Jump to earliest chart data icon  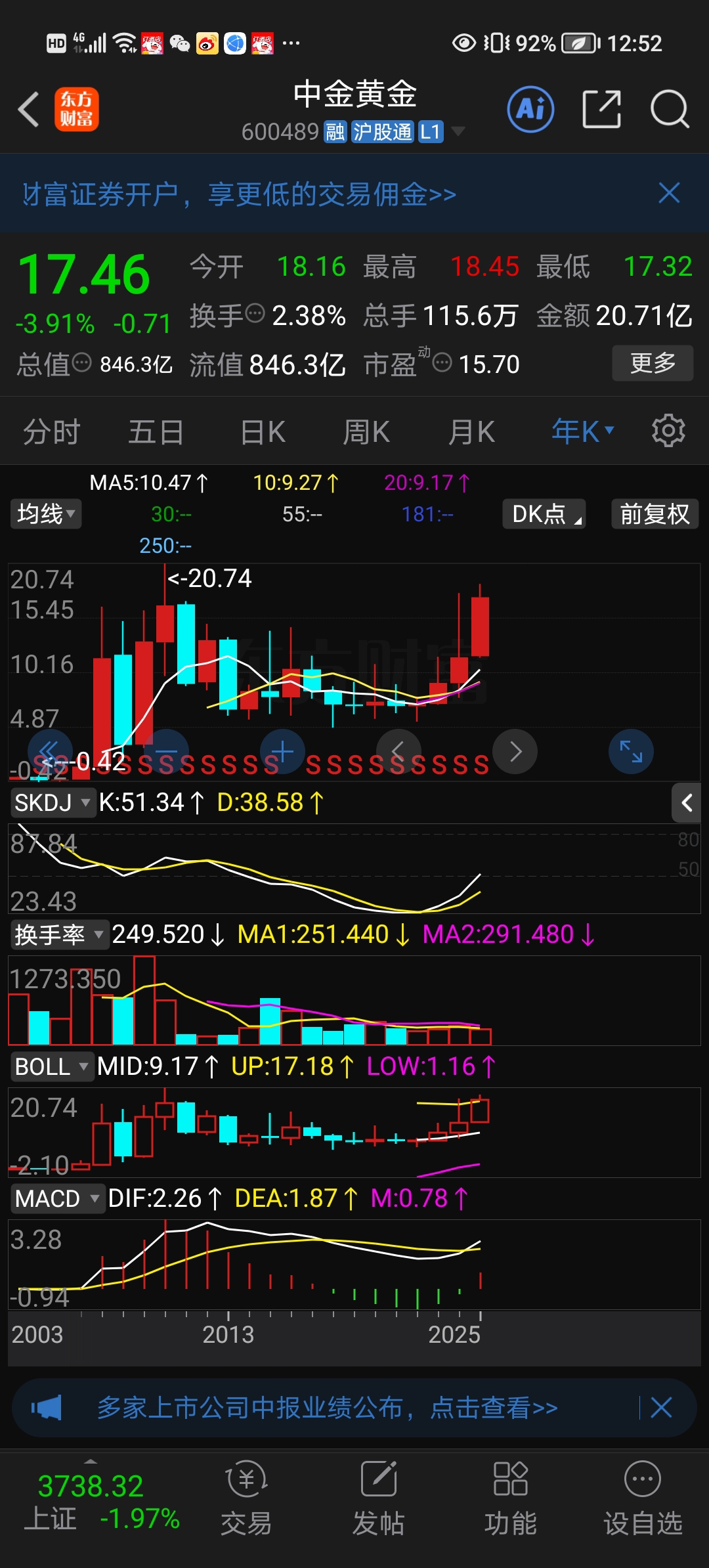[50, 751]
